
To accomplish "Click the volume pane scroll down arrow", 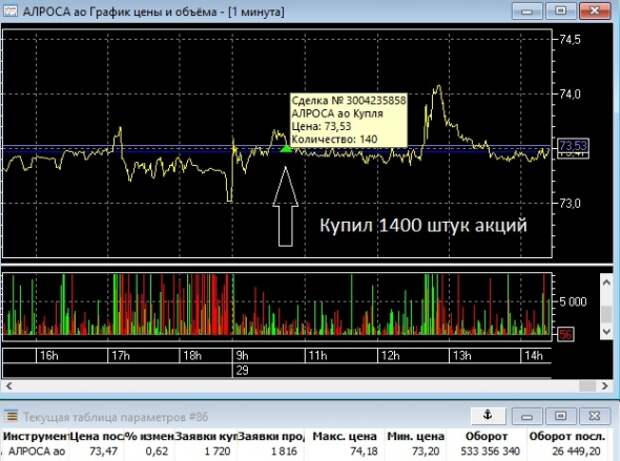I will [606, 331].
